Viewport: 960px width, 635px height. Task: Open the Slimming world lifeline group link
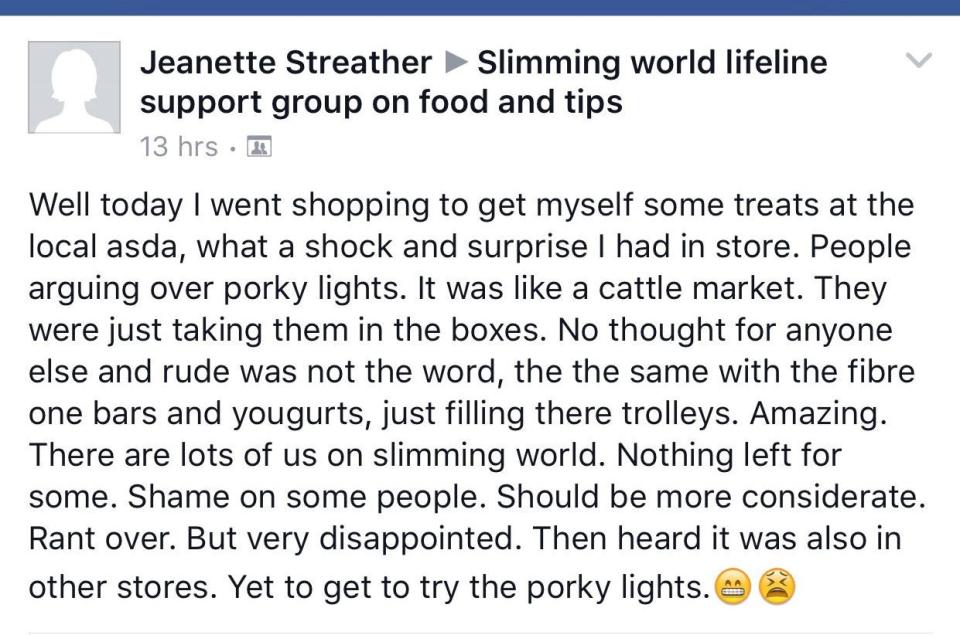[x=652, y=62]
